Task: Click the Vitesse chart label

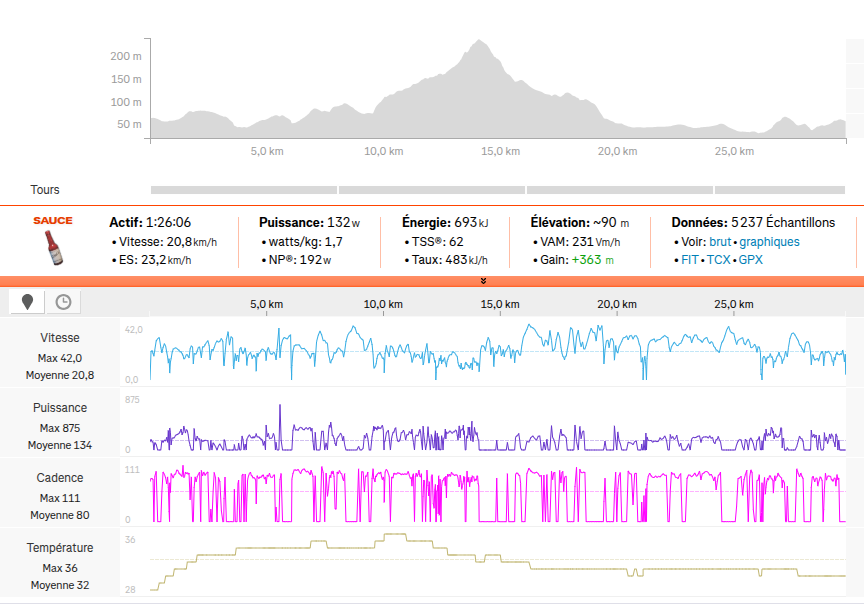Action: tap(60, 338)
